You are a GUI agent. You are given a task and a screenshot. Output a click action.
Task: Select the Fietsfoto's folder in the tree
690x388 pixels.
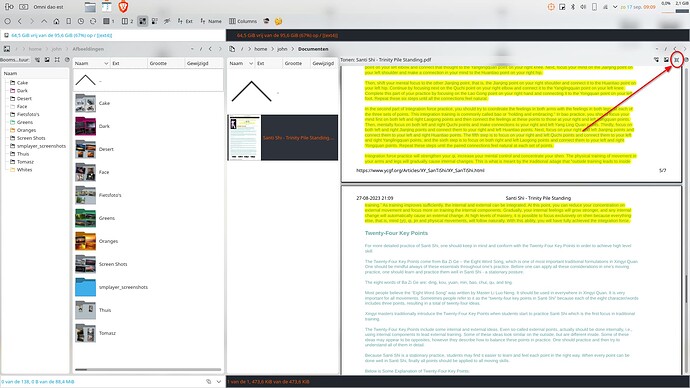[x=28, y=114]
